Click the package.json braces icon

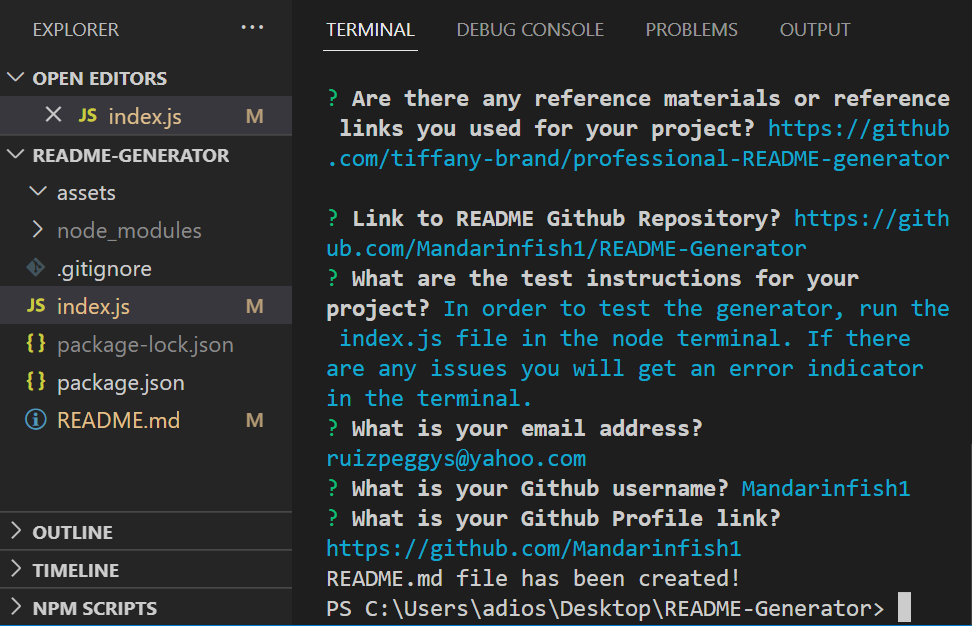point(36,382)
